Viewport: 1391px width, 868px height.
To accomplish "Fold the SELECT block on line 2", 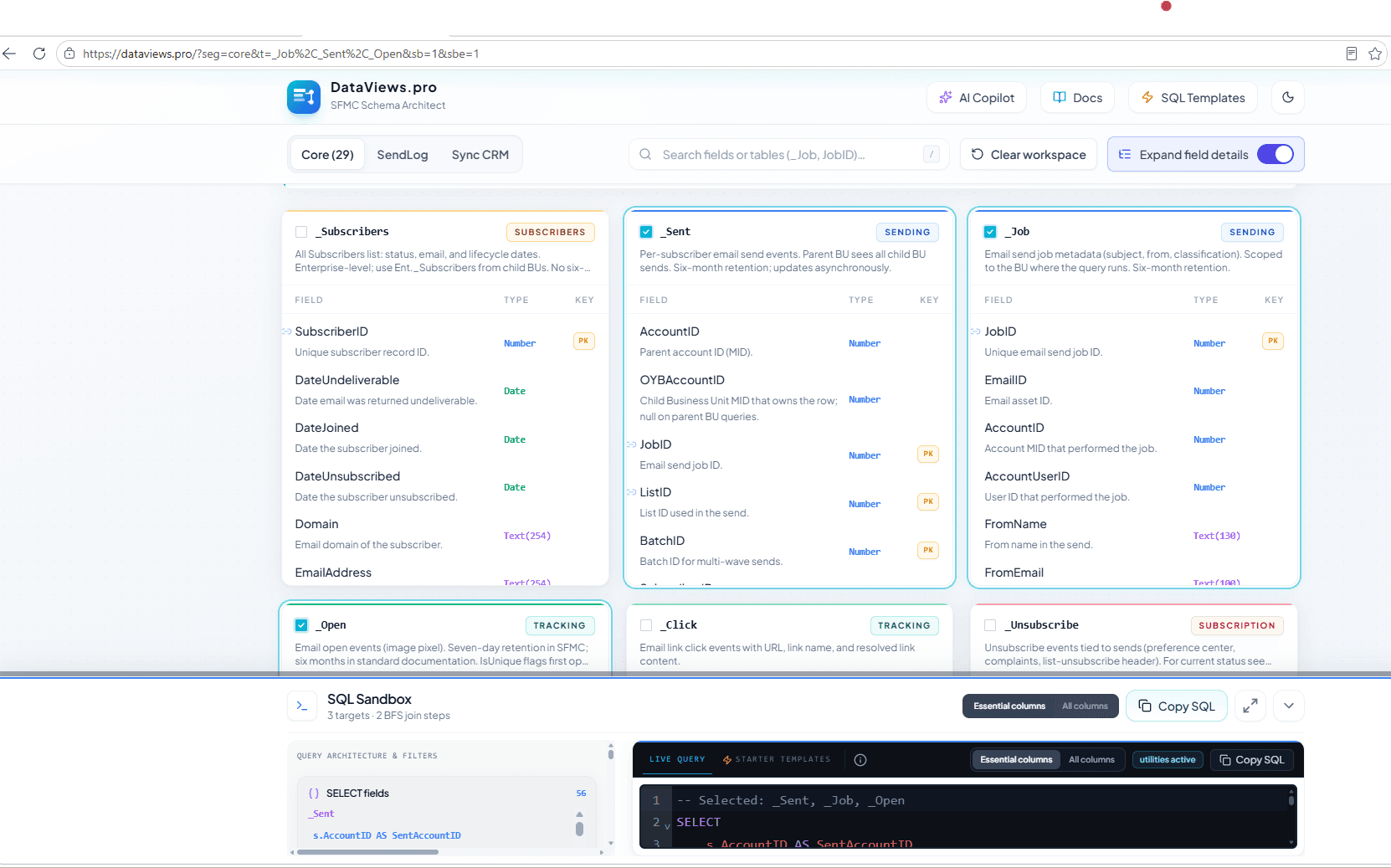I will point(667,825).
